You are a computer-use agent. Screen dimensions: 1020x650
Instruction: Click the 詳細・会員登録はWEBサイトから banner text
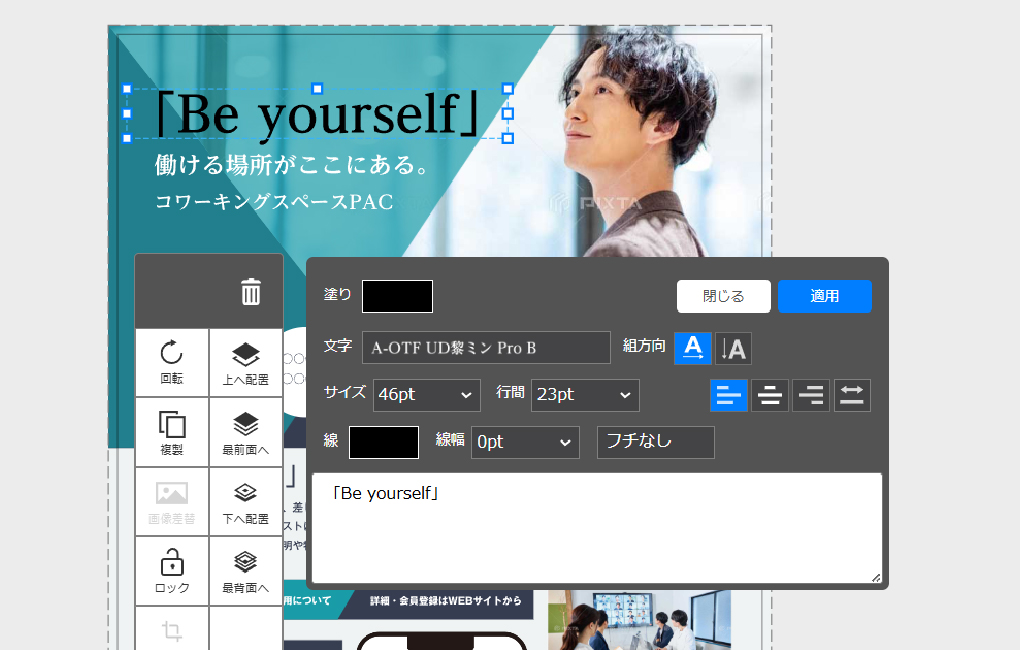[446, 601]
